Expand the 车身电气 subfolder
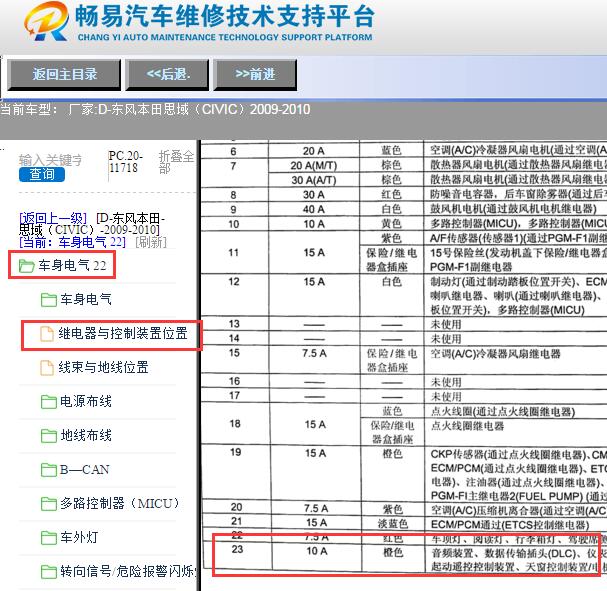Image resolution: width=607 pixels, height=591 pixels. point(86,299)
